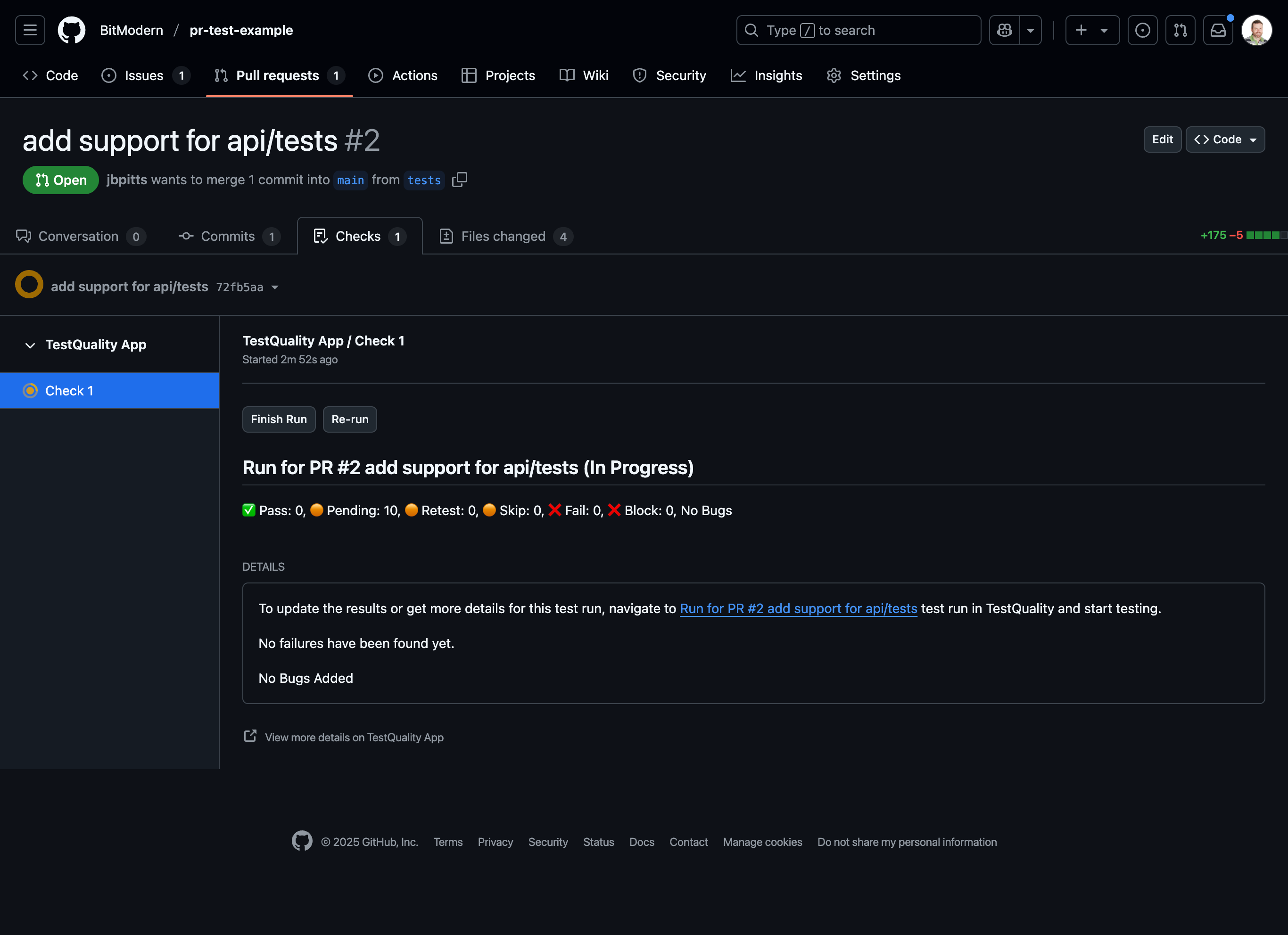The image size is (1288, 935).
Task: Open the Actions repository tab
Action: (x=403, y=75)
